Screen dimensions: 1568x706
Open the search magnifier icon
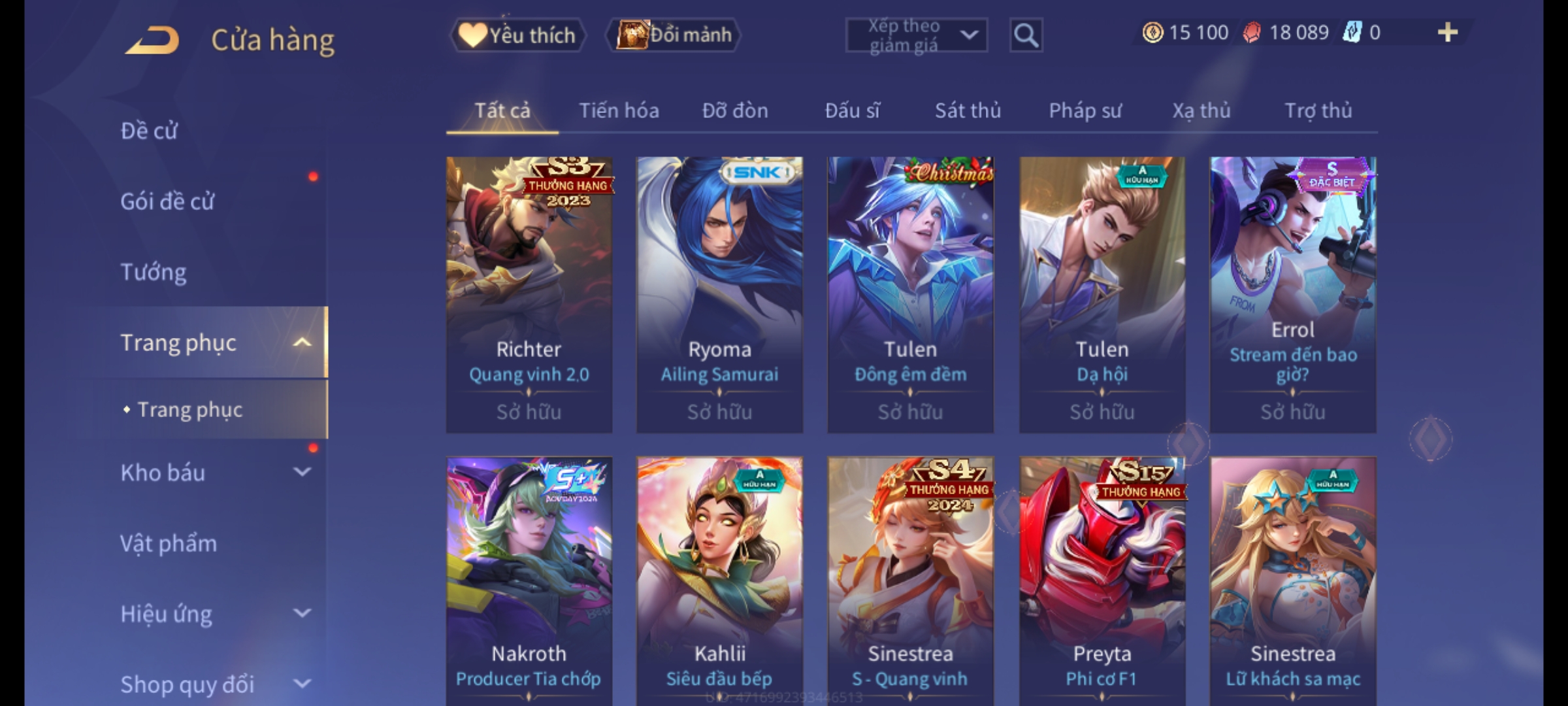pyautogui.click(x=1026, y=35)
